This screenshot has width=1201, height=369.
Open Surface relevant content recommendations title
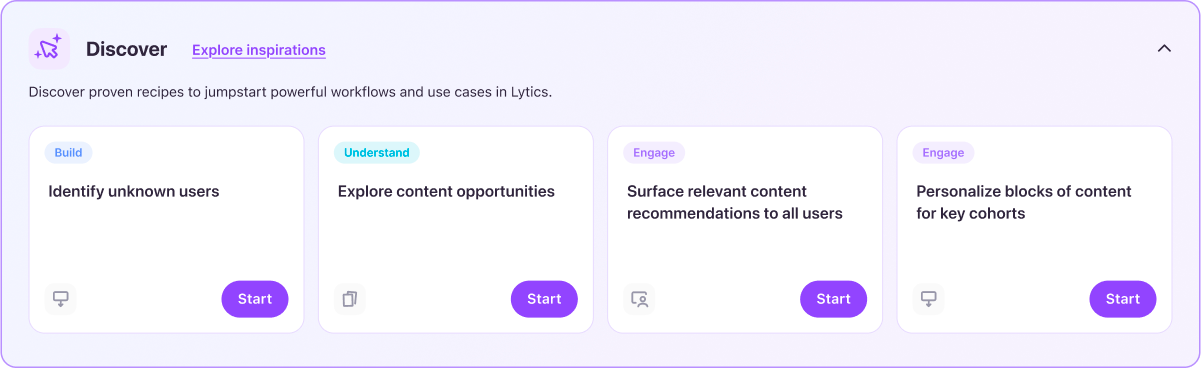(735, 202)
